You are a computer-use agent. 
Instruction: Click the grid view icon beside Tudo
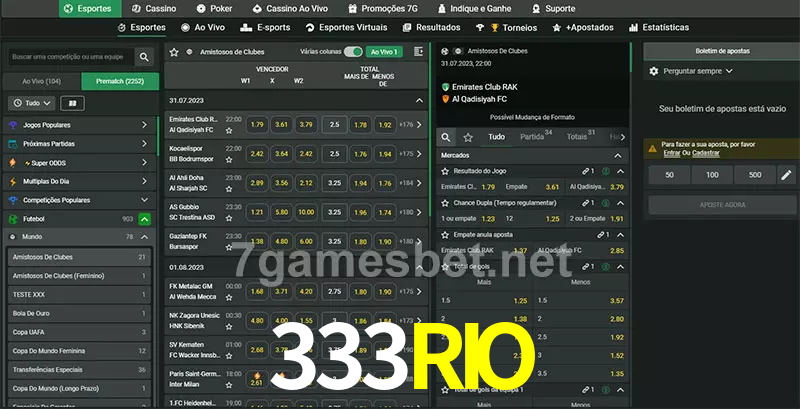72,104
